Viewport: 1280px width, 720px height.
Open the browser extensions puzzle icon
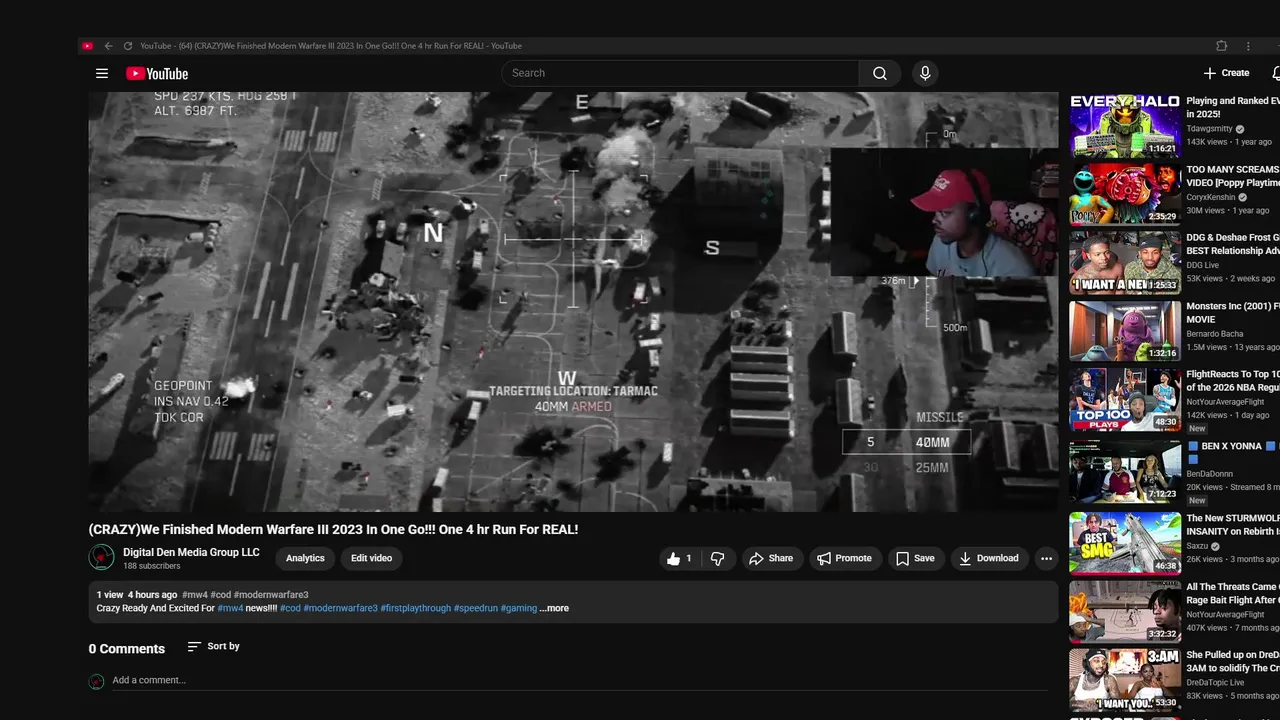click(x=1221, y=46)
